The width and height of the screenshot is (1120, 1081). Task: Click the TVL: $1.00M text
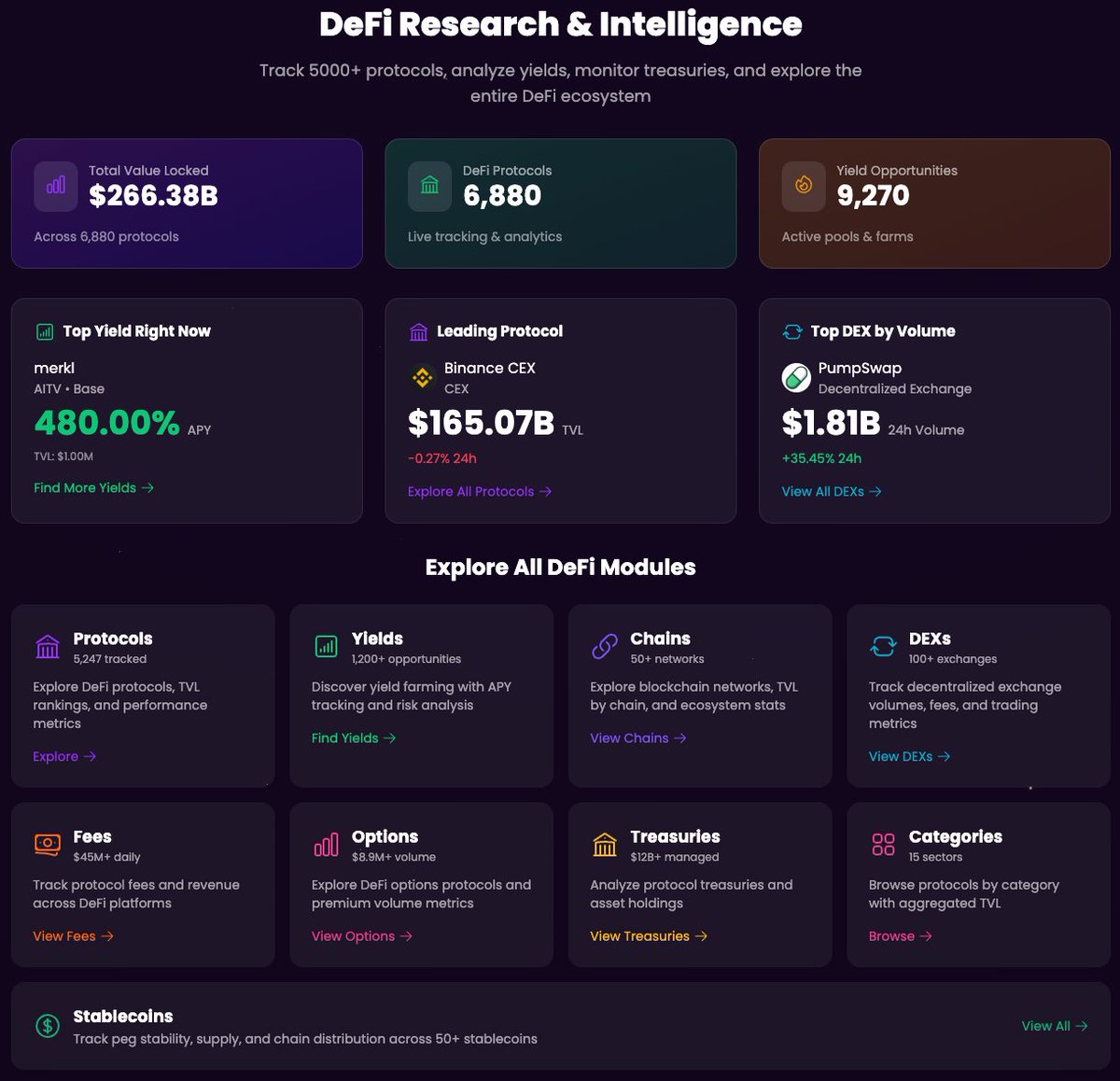[x=63, y=456]
